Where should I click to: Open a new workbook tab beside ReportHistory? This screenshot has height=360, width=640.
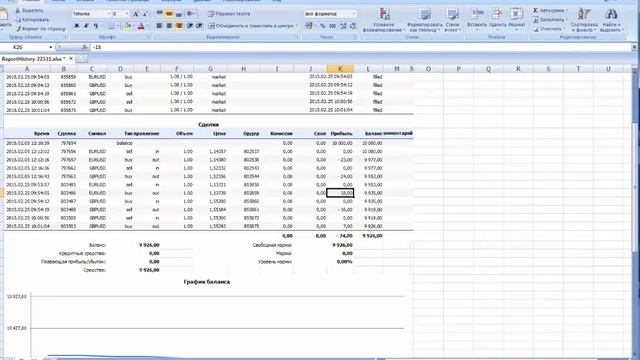click(x=81, y=60)
